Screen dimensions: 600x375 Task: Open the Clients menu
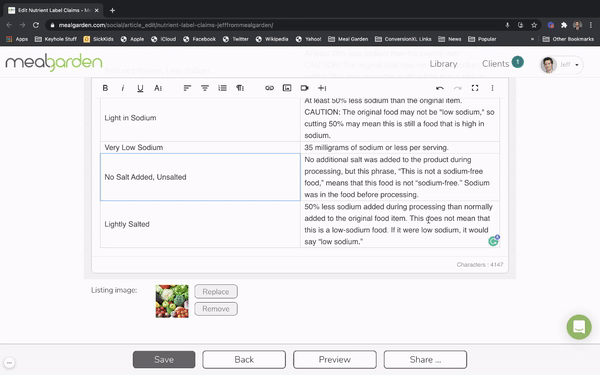(496, 64)
